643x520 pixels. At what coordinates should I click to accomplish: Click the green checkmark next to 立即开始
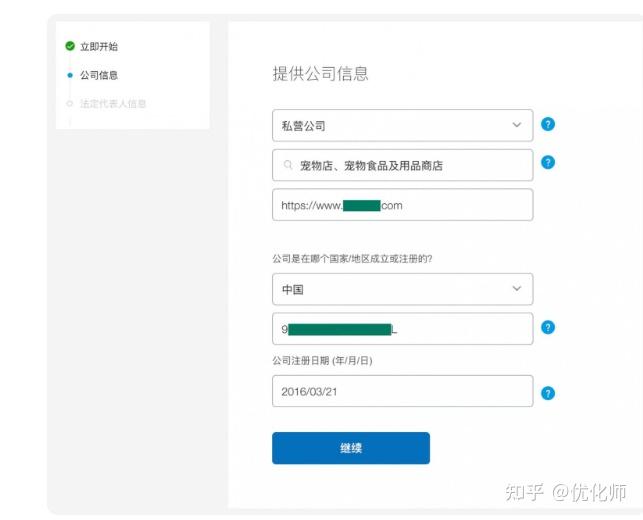tap(69, 47)
